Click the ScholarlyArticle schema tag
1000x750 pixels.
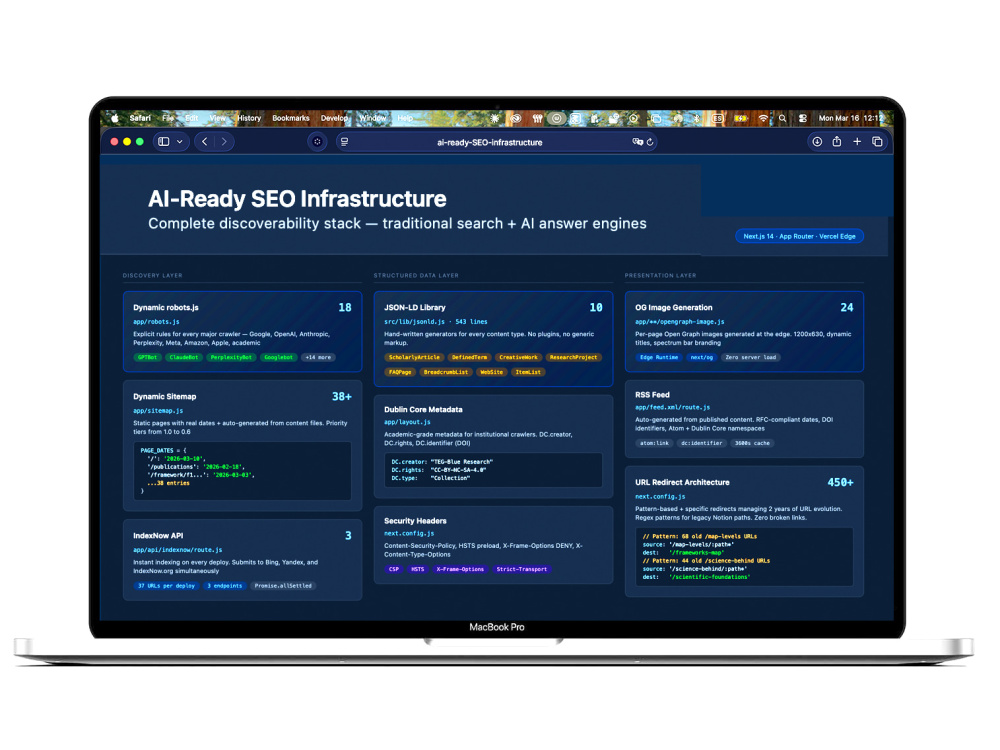point(414,357)
